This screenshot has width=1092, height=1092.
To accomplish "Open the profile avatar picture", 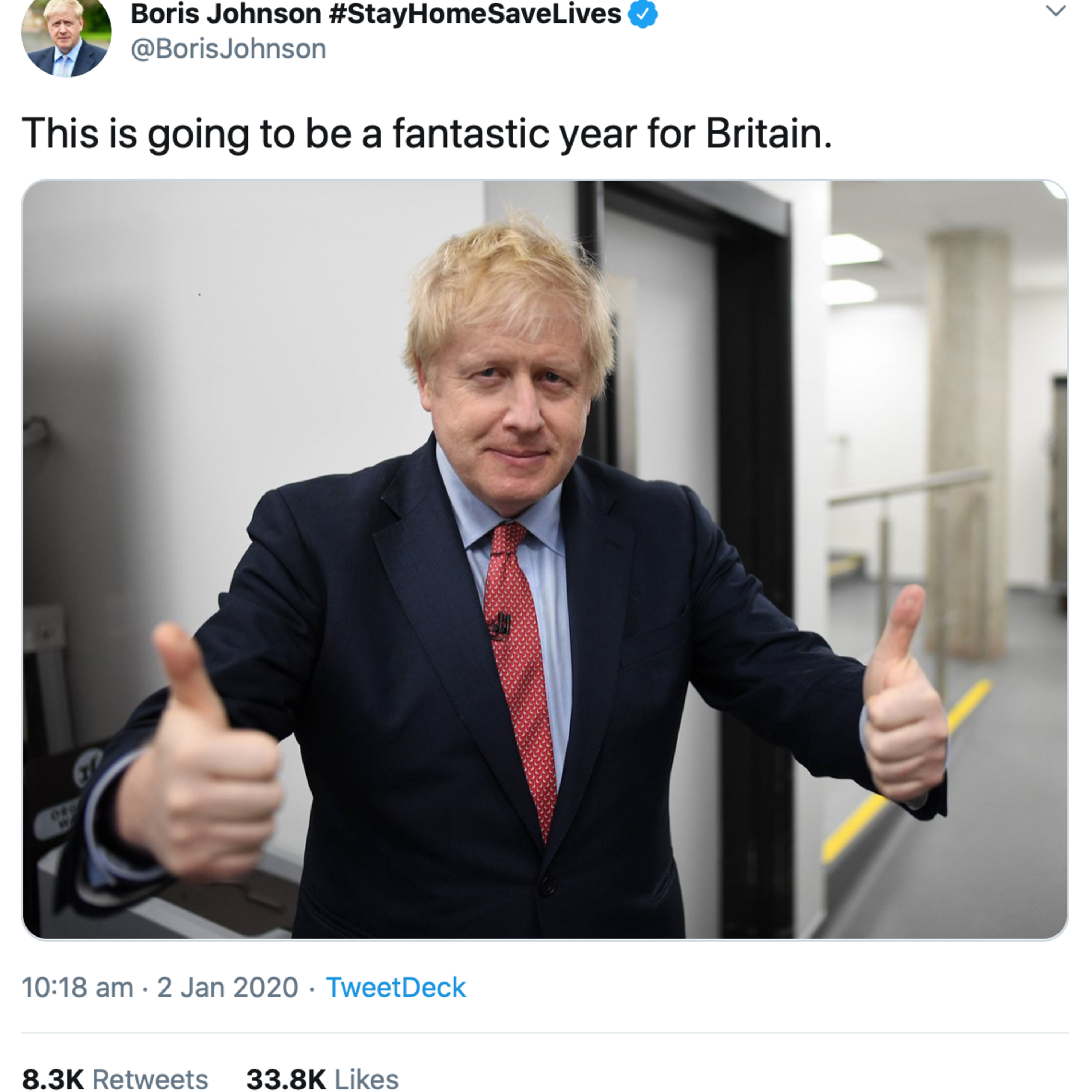I will [x=66, y=37].
